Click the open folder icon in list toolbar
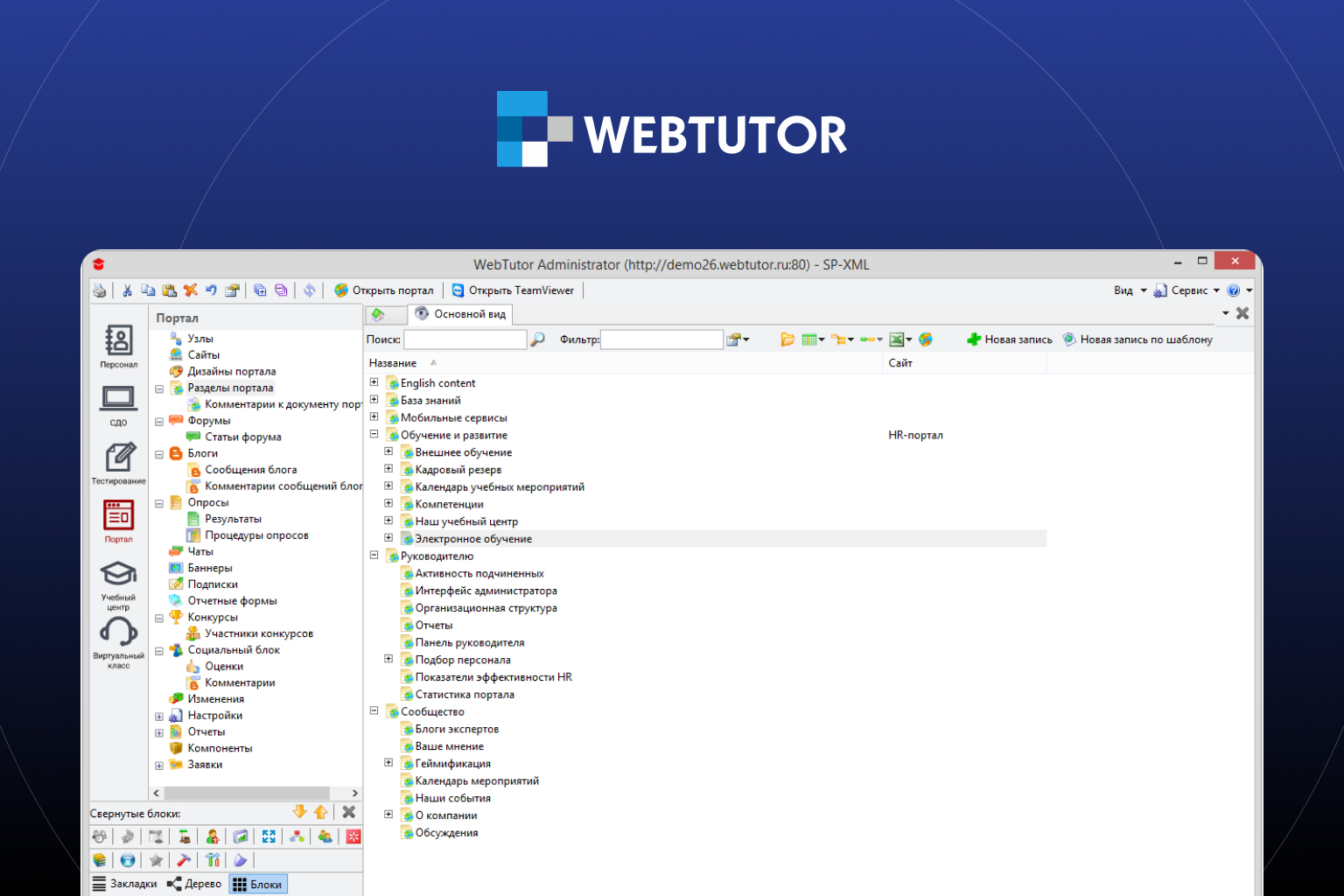This screenshot has height=896, width=1344. pos(787,339)
